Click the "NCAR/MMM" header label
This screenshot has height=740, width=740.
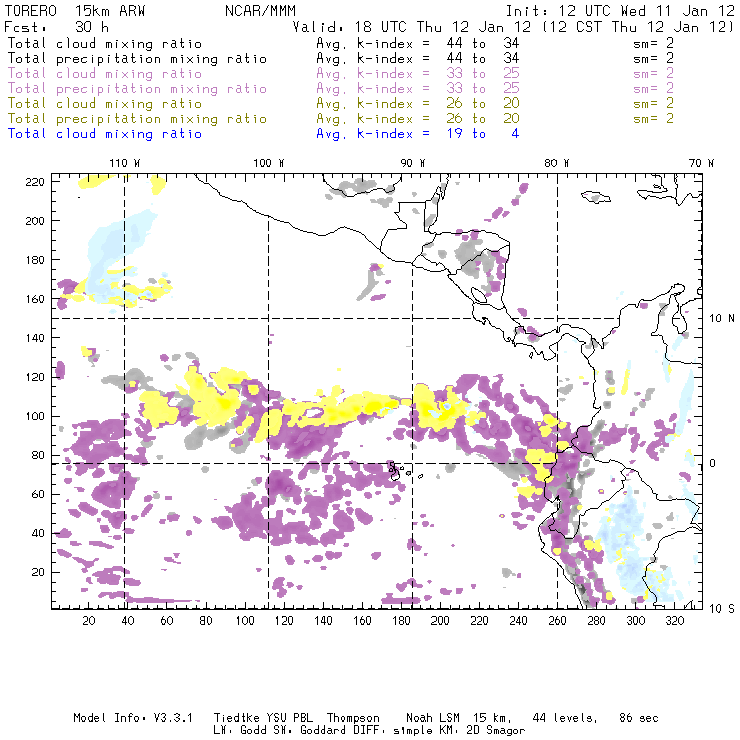[260, 11]
